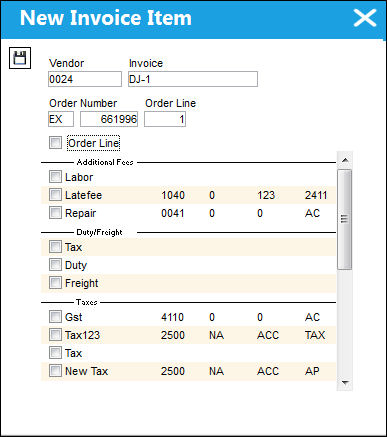Screen dimensions: 387x437
Task: Click the New Tax code AP
Action: pyautogui.click(x=312, y=371)
